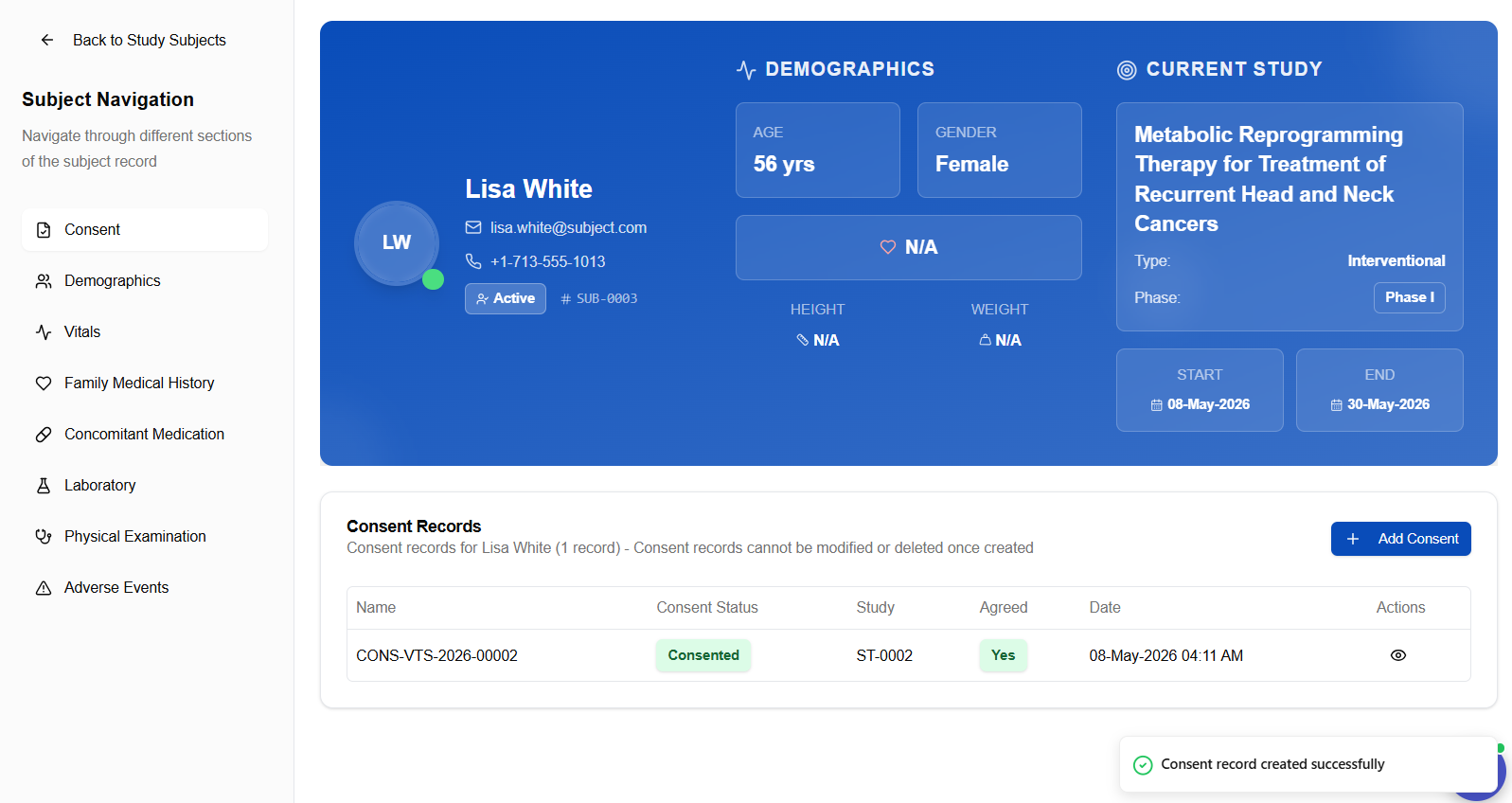Click the Add Consent button
Viewport: 1512px width, 803px height.
pyautogui.click(x=1401, y=539)
